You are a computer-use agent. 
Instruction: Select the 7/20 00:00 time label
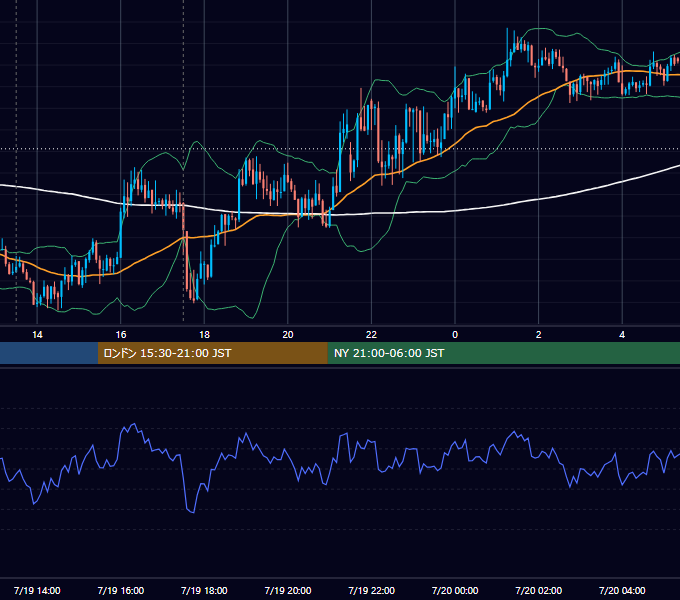pos(455,590)
